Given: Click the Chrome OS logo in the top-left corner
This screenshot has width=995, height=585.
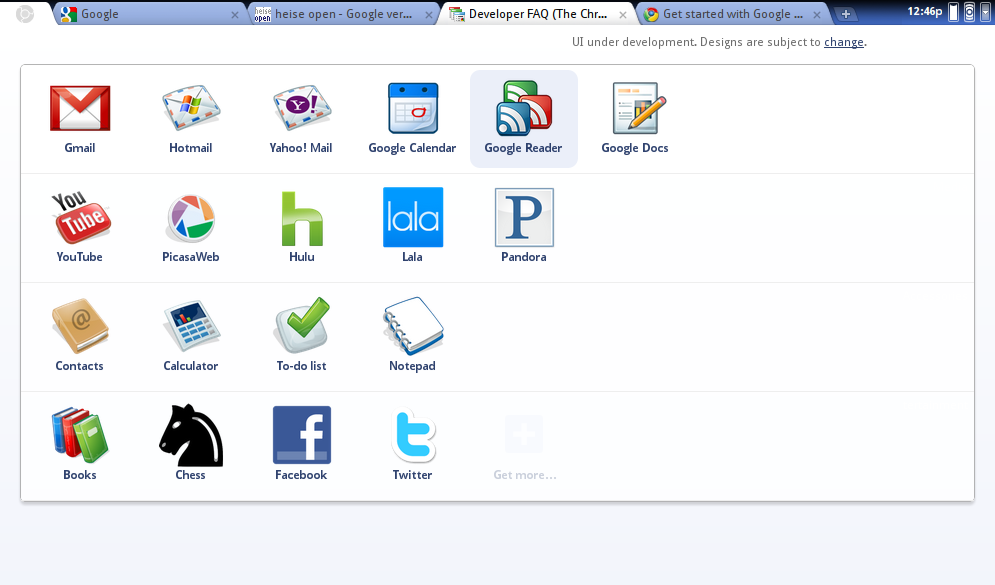Looking at the screenshot, I should [25, 13].
